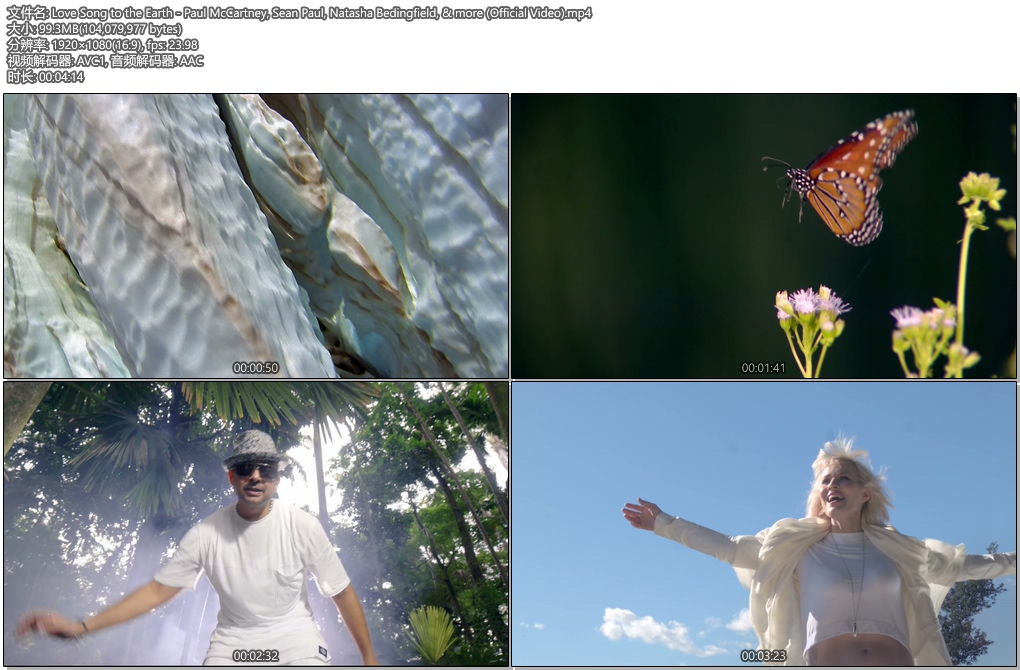Click the white cloud in the blue sky
The image size is (1020, 670).
650,630
